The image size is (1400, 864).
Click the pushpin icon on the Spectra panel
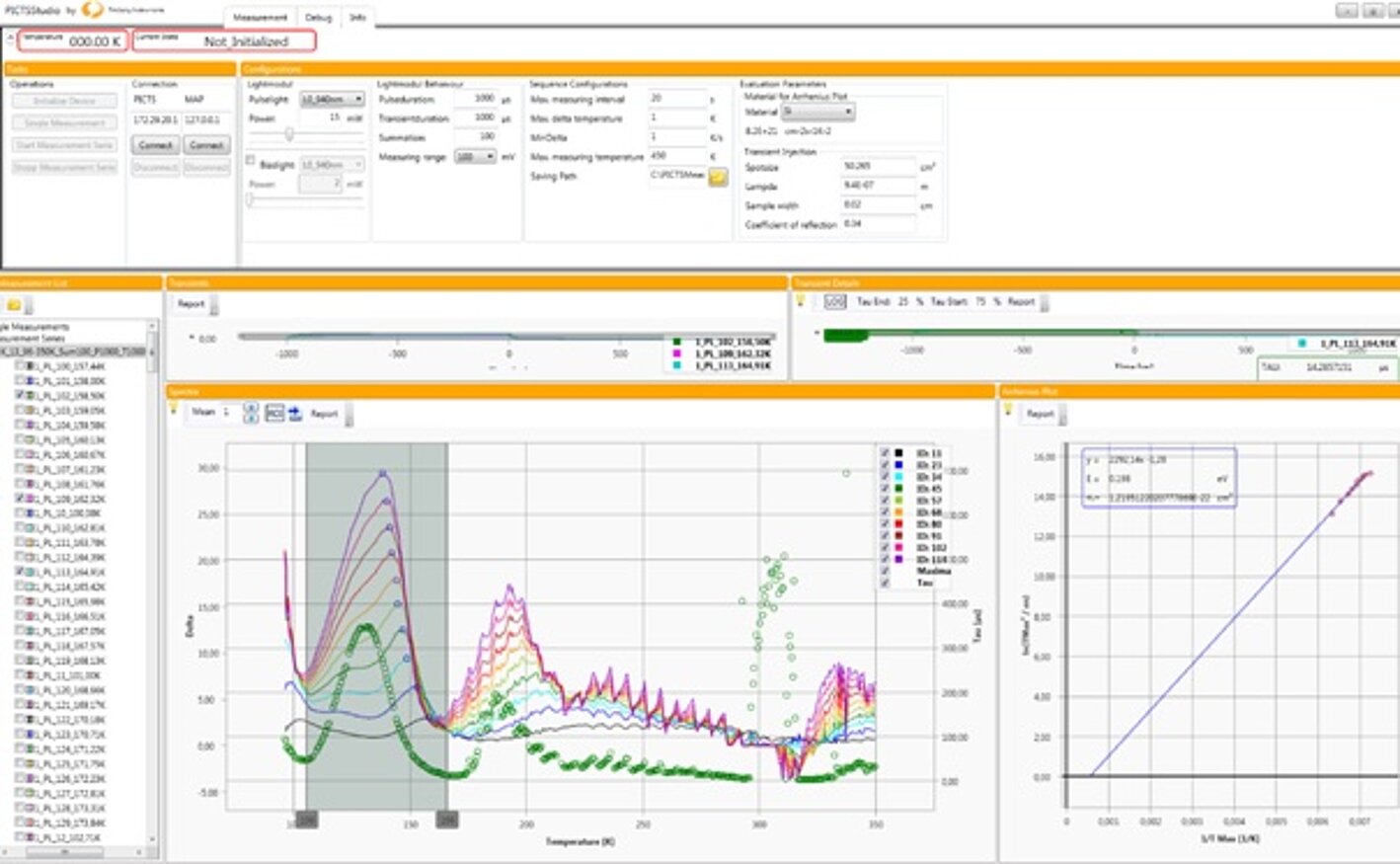click(x=173, y=408)
